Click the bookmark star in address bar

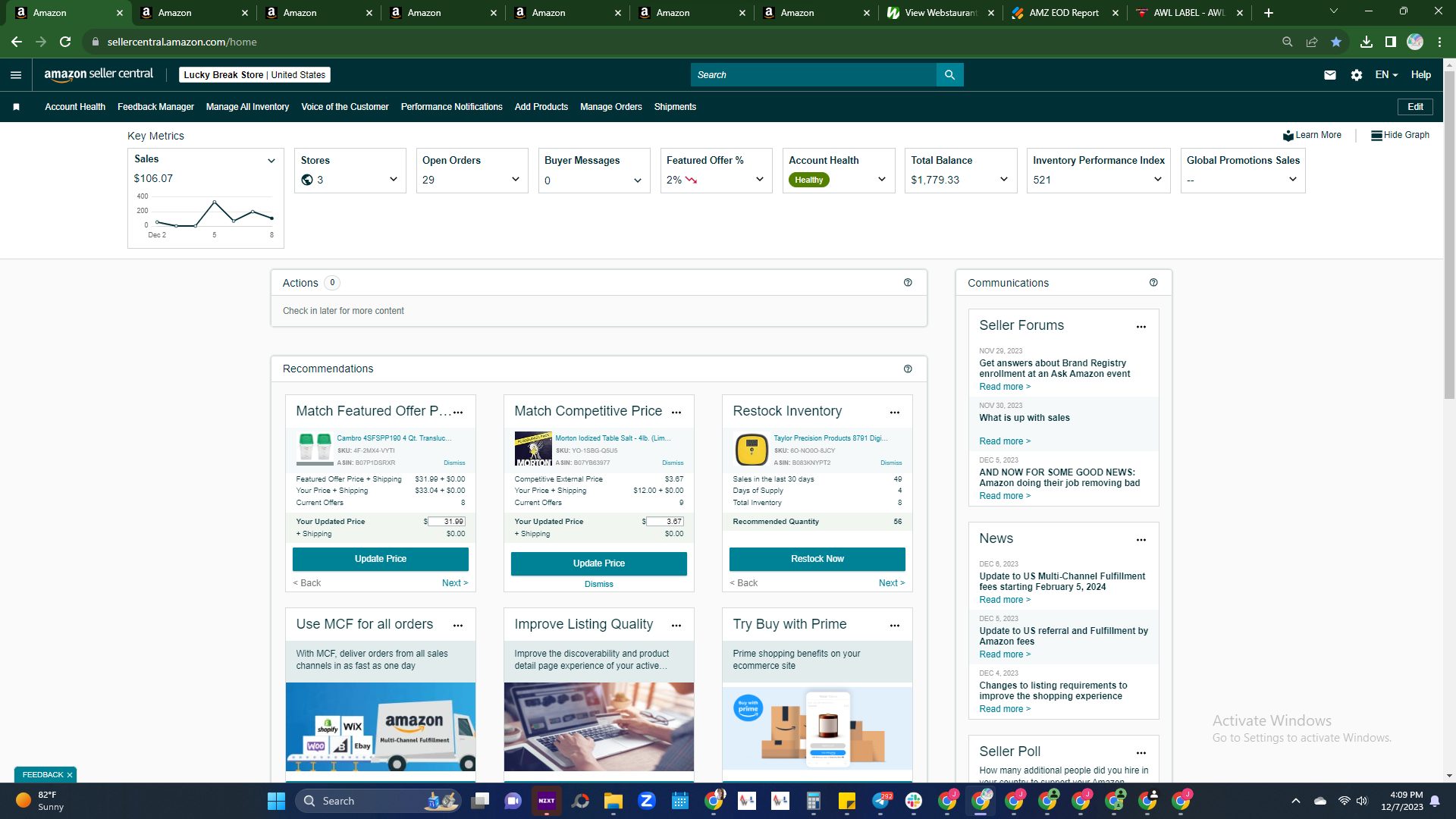click(1336, 42)
